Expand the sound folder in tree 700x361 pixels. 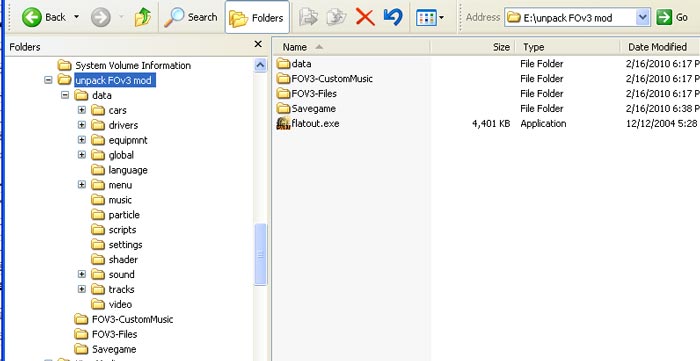(82, 274)
